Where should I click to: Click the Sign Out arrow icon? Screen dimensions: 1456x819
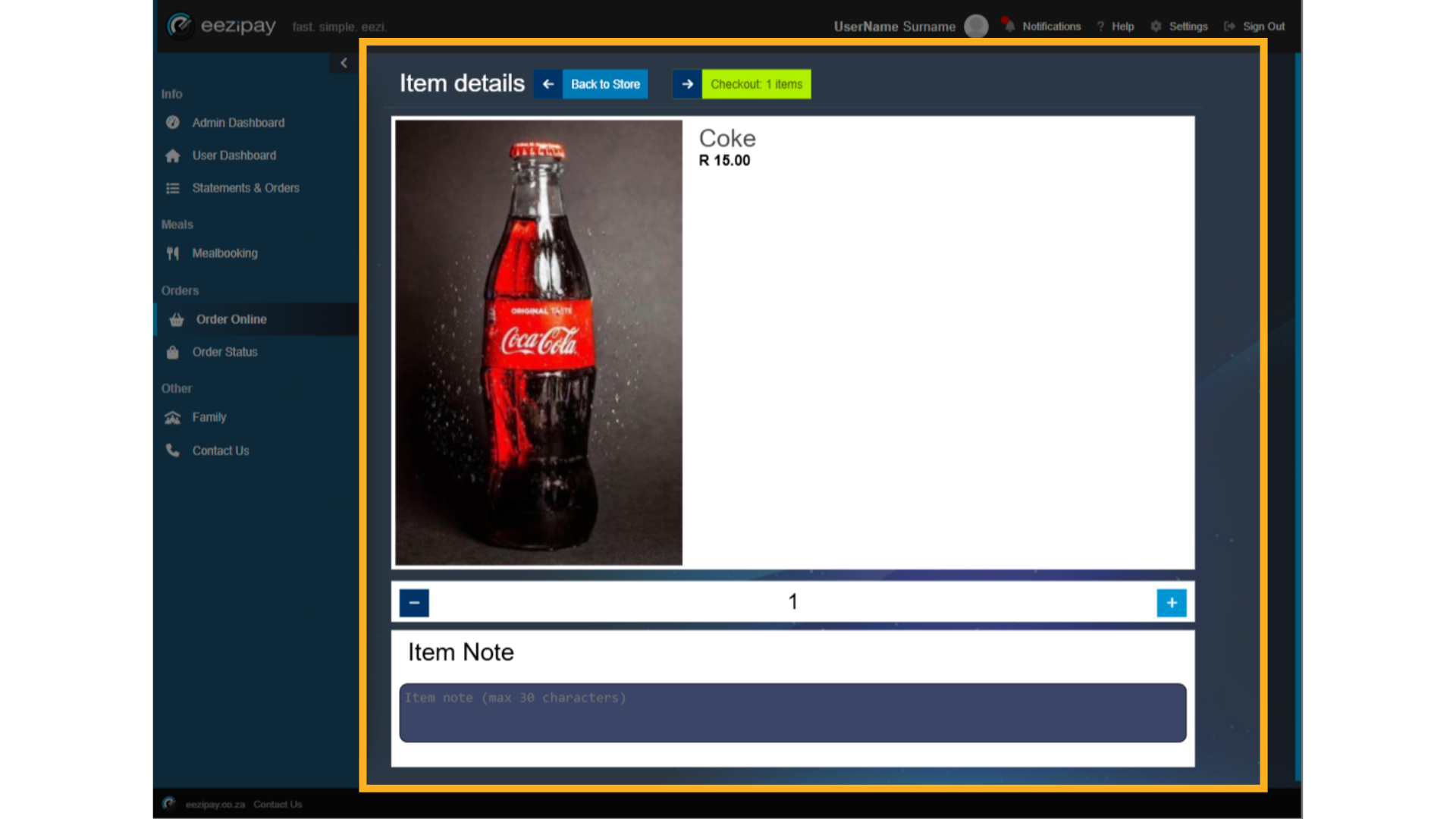1229,27
